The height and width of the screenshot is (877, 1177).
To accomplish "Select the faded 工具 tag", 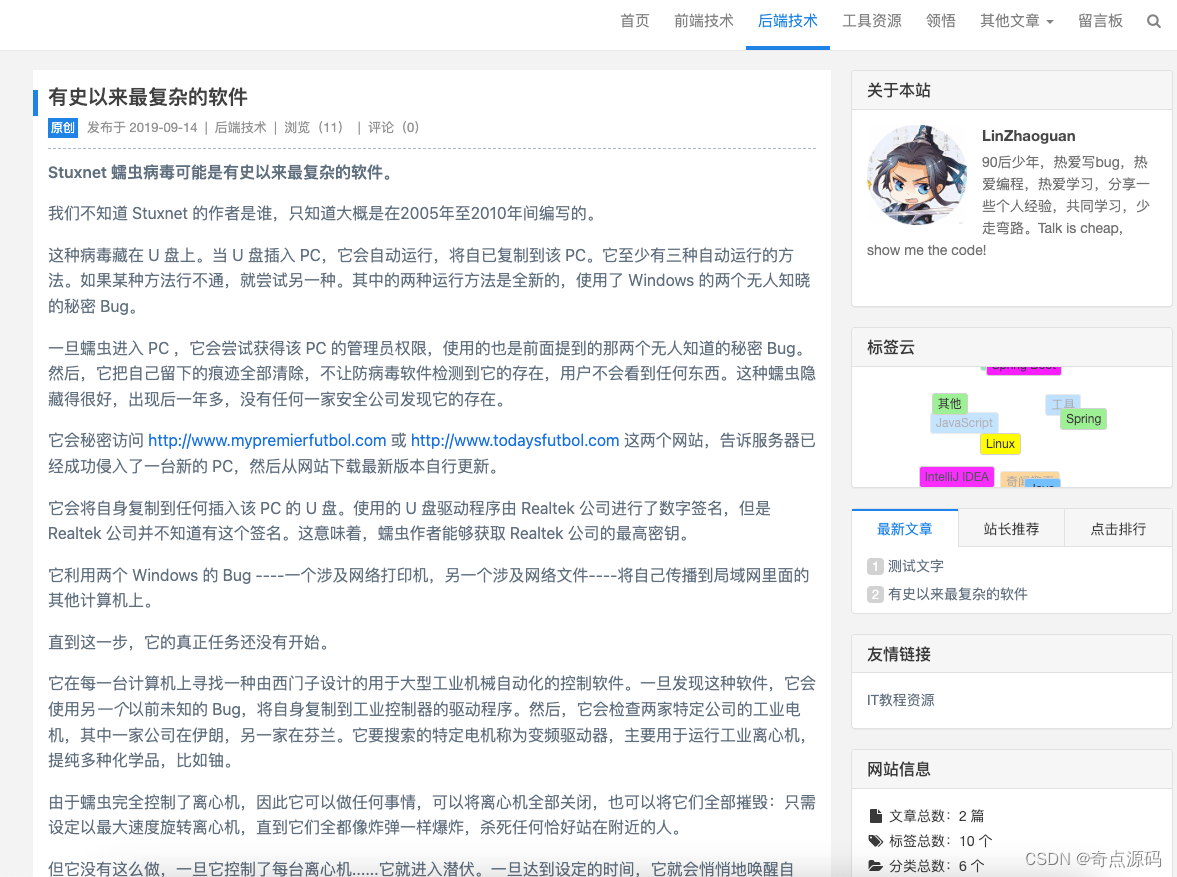I will (x=1063, y=402).
